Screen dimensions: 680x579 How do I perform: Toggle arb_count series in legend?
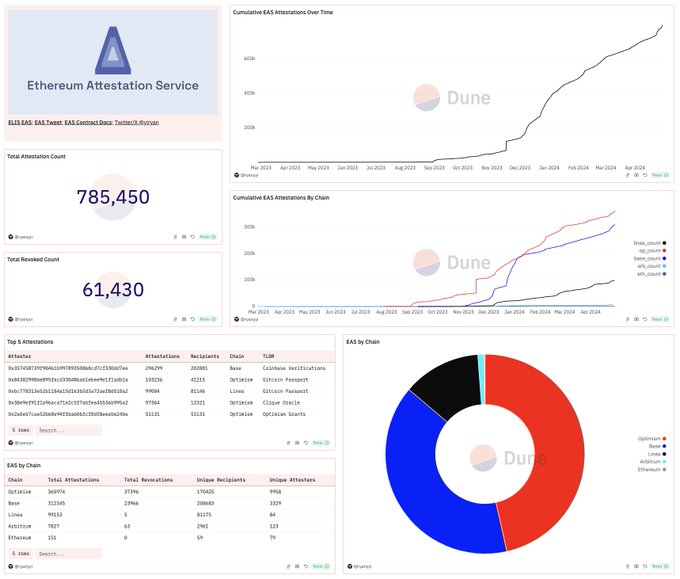click(x=651, y=266)
